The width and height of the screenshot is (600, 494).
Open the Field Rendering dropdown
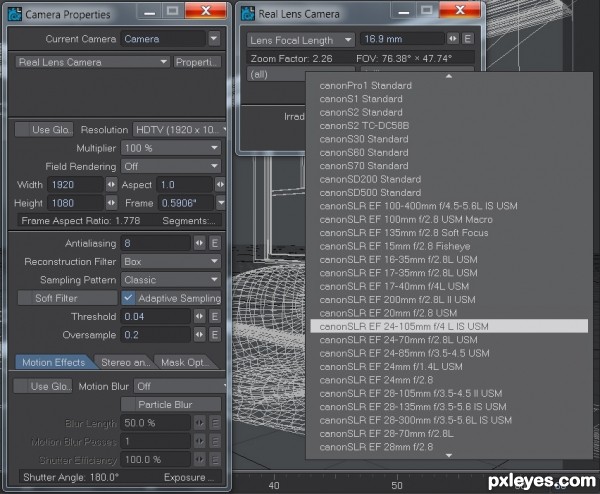click(x=171, y=166)
